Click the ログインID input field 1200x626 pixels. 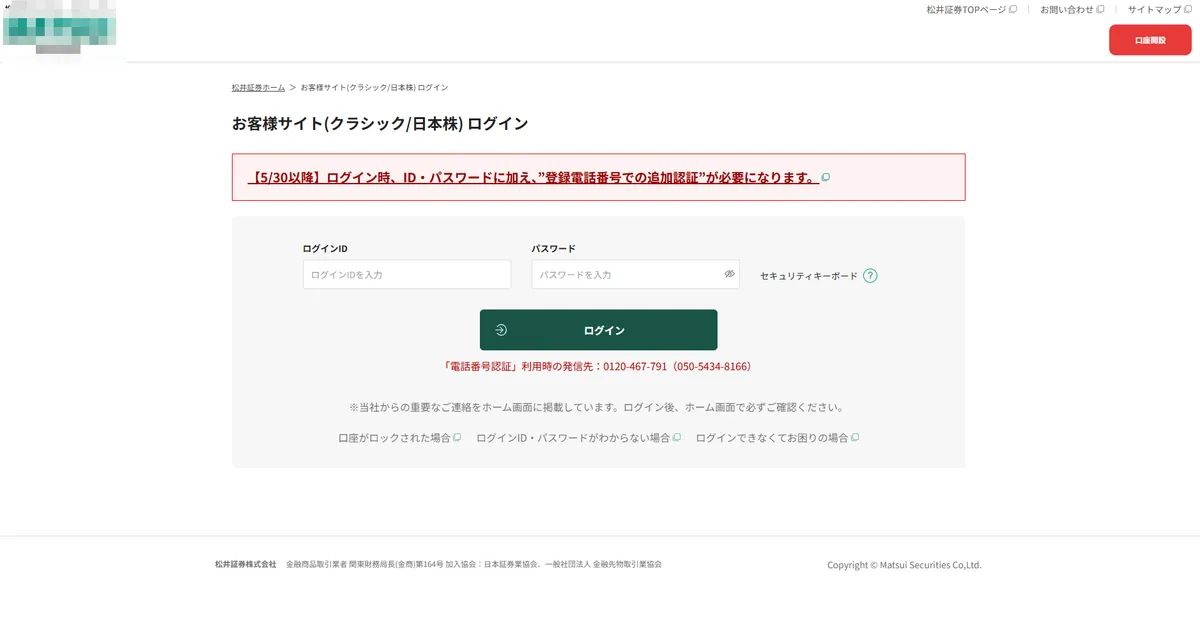(x=406, y=273)
